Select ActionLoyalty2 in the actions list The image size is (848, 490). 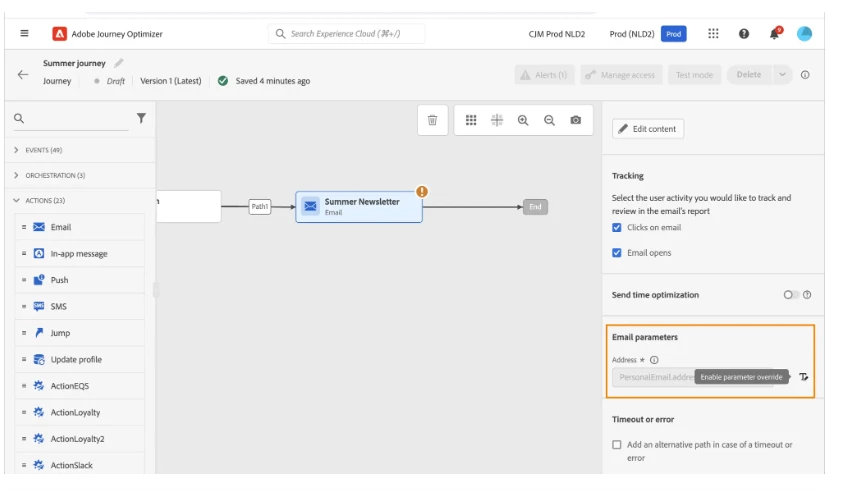(80, 439)
